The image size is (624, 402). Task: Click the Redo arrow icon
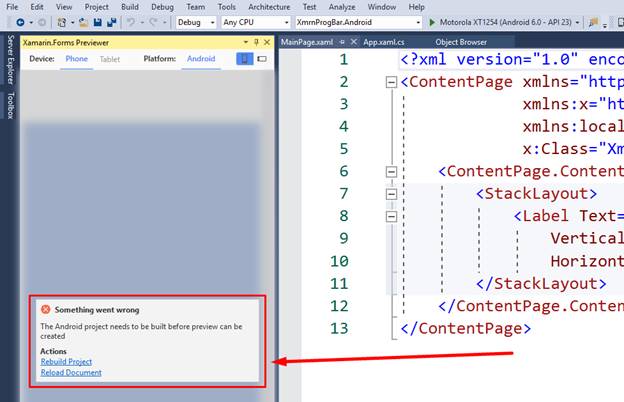pyautogui.click(x=153, y=22)
